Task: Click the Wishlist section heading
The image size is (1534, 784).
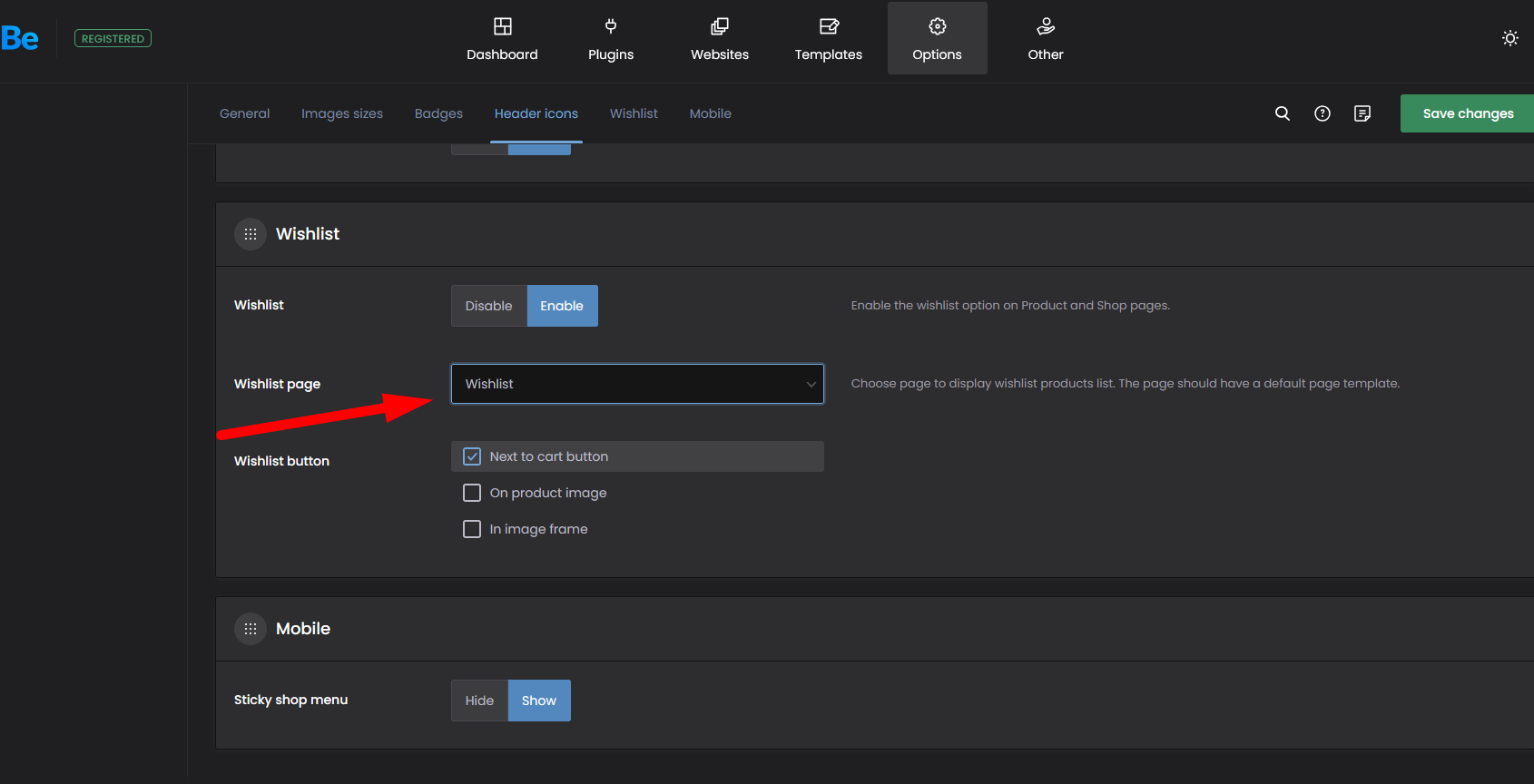Action: pyautogui.click(x=308, y=234)
